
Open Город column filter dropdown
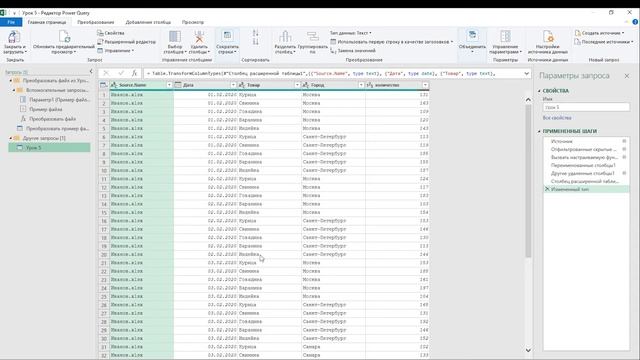click(361, 85)
